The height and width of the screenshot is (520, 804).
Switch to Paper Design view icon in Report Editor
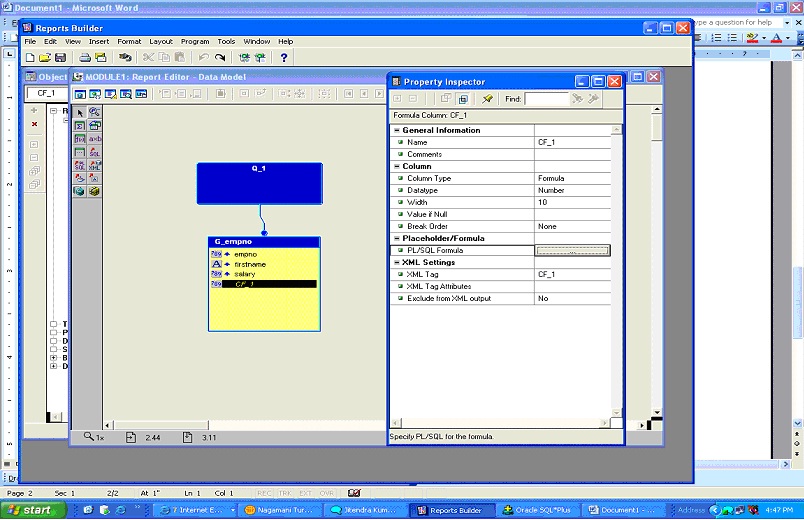tap(126, 94)
